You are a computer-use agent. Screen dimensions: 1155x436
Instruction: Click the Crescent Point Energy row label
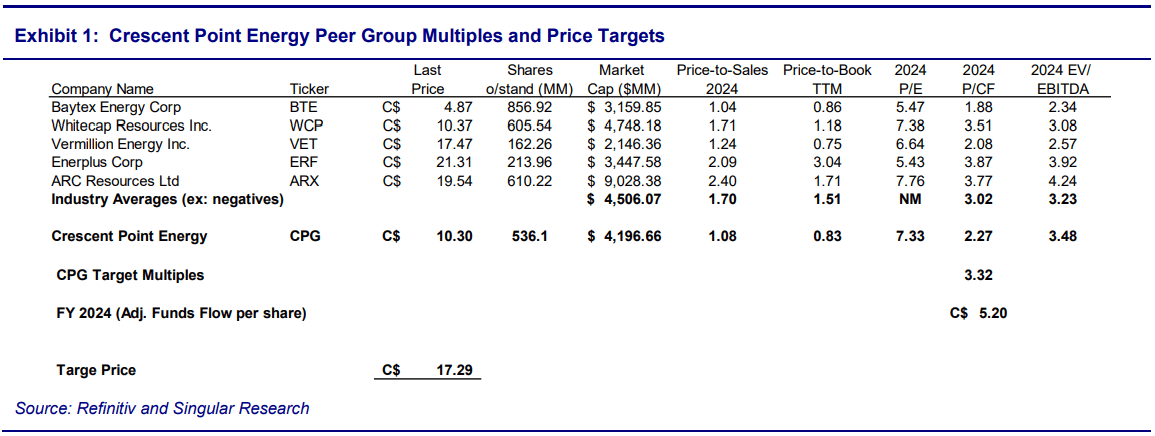point(130,237)
